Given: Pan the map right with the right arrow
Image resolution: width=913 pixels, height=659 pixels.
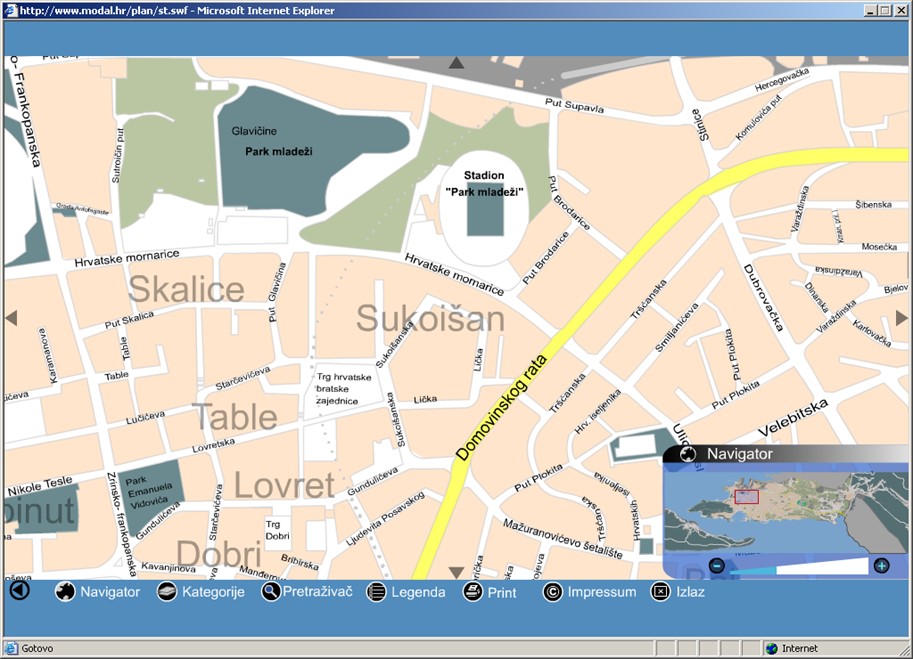Looking at the screenshot, I should (x=901, y=318).
